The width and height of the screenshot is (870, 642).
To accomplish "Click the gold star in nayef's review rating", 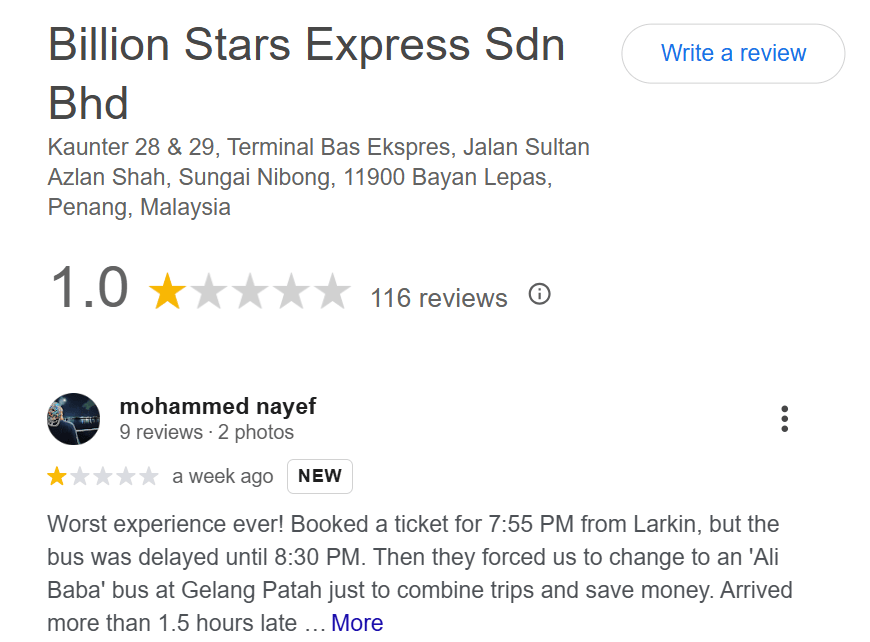I will [57, 476].
